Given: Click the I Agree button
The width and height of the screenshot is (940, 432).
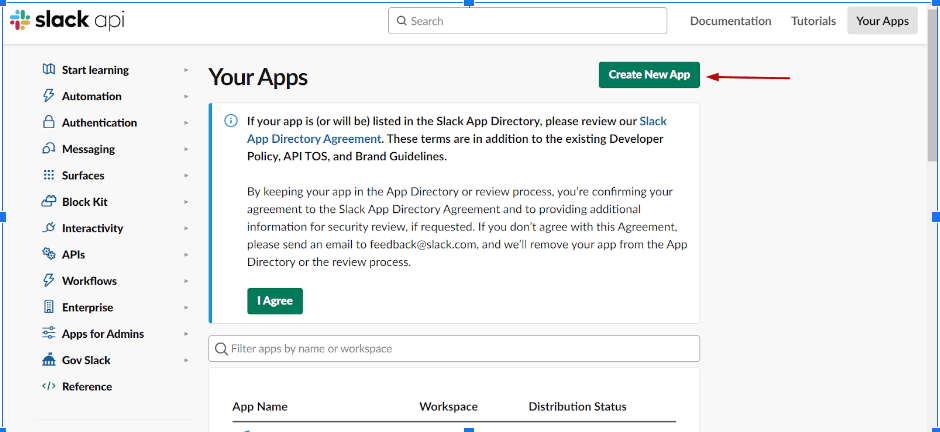Looking at the screenshot, I should click(x=275, y=301).
